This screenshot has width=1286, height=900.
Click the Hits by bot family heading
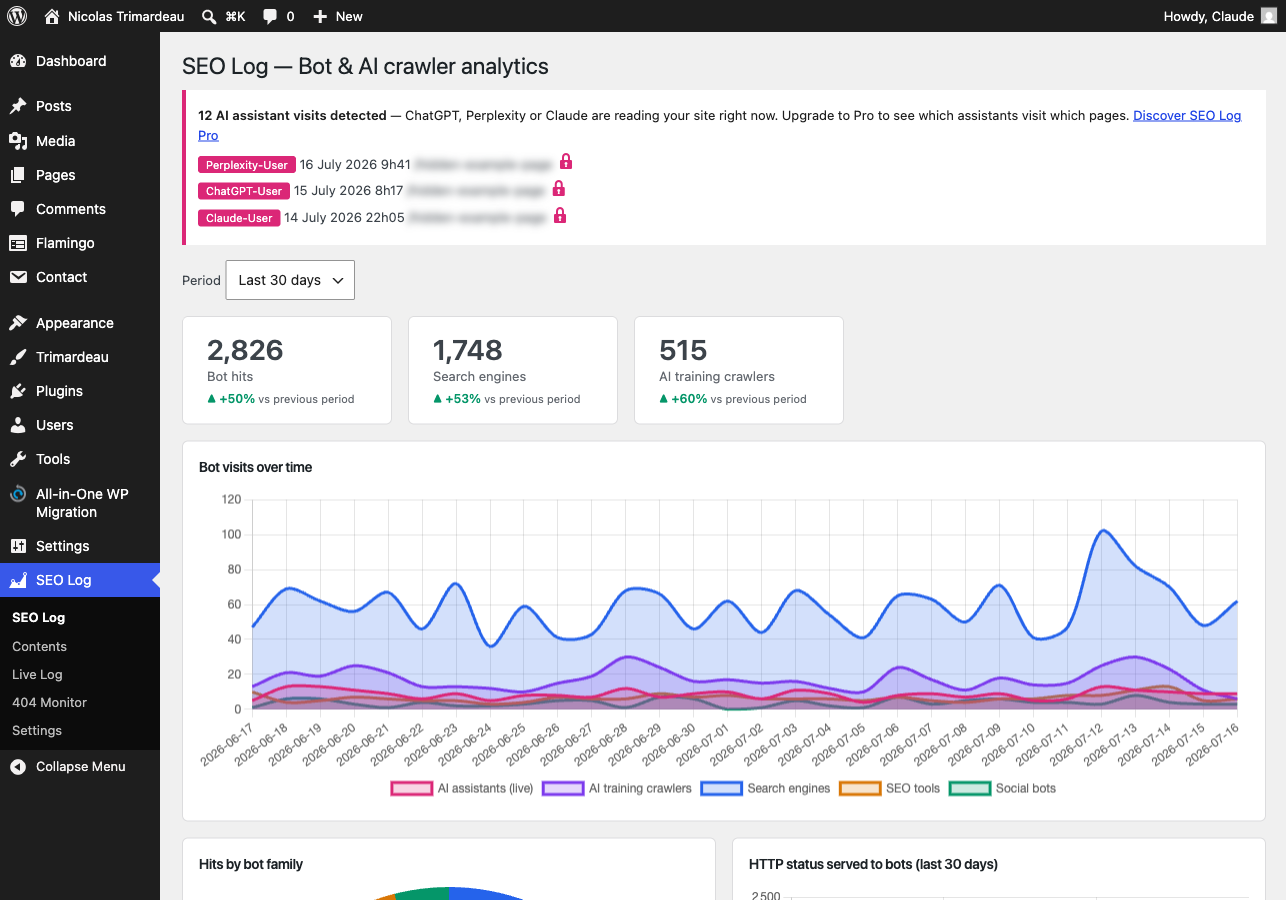click(251, 864)
